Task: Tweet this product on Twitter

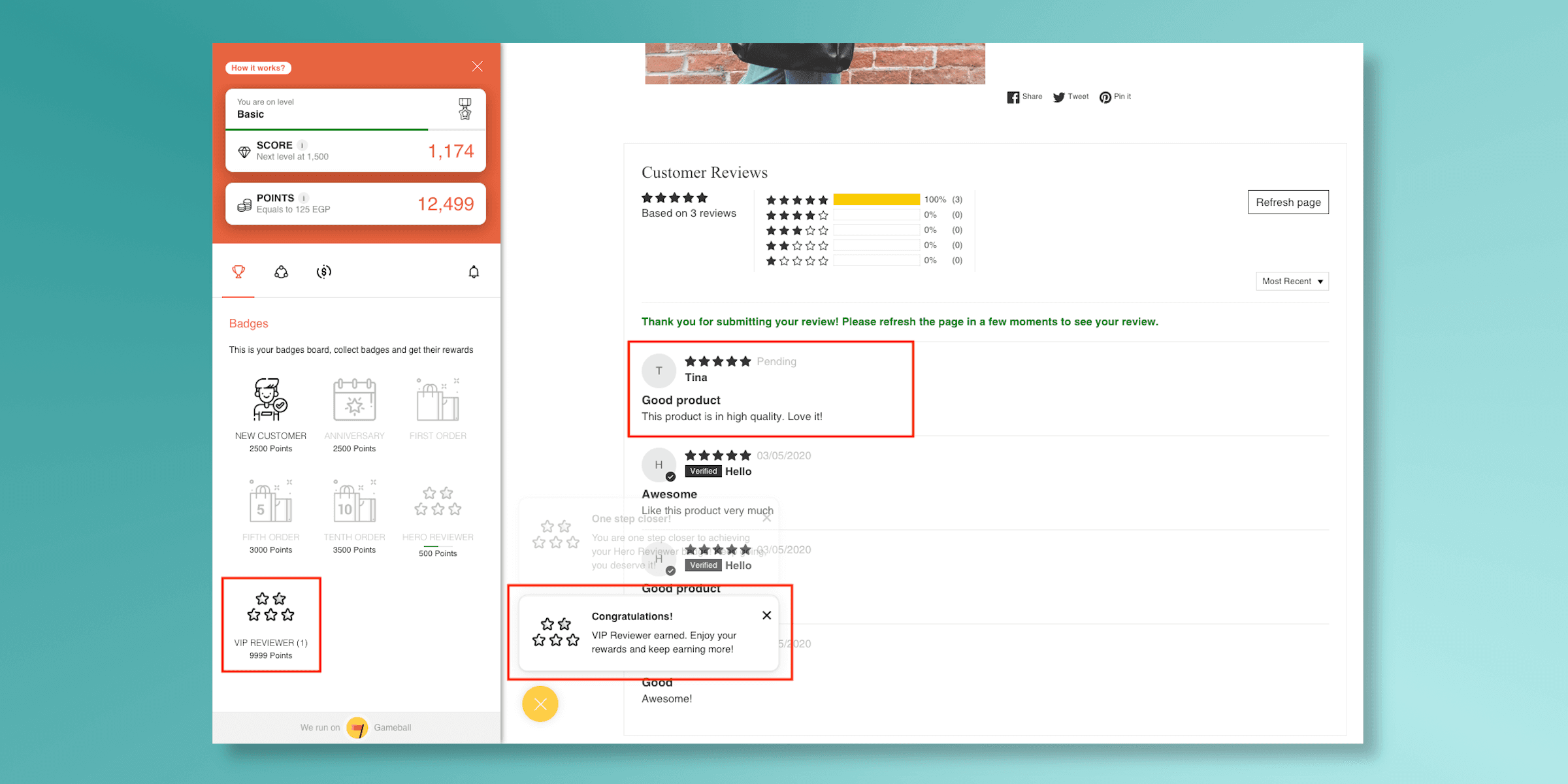Action: click(1070, 97)
